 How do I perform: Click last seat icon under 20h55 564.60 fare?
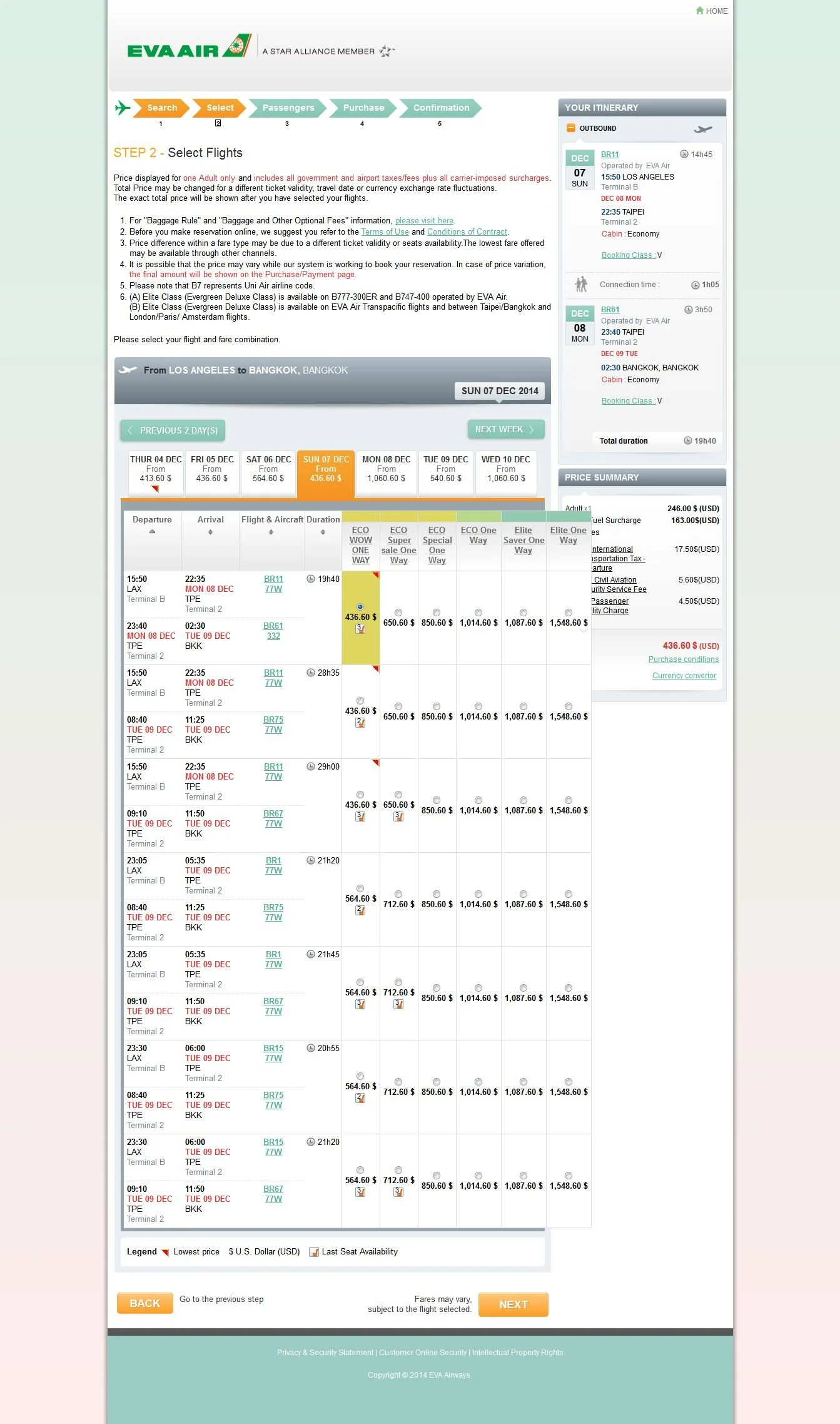360,1098
